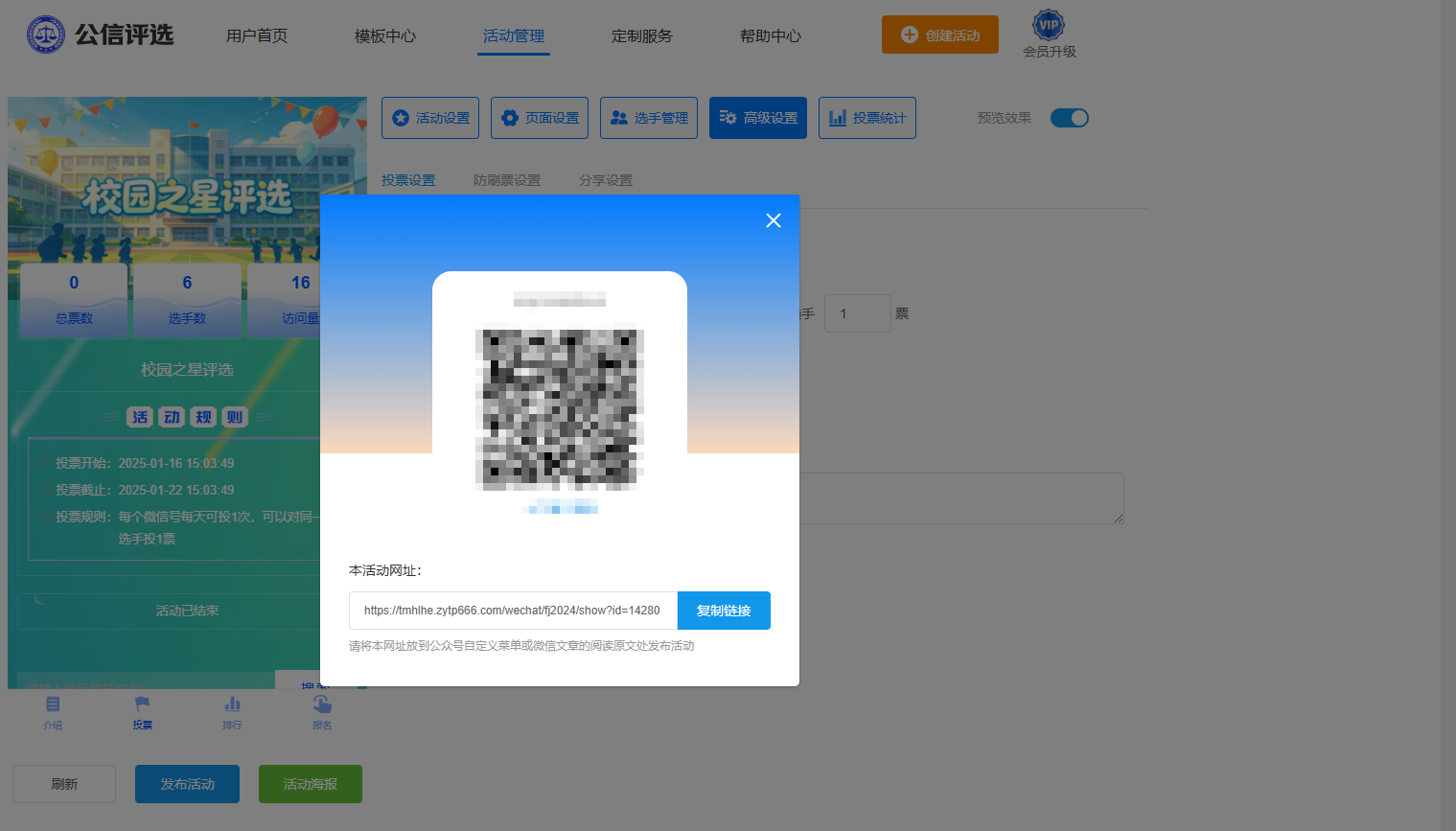Click hint text about 公众号自定义菜单
Viewport: 1456px width, 831px height.
pyautogui.click(x=521, y=646)
